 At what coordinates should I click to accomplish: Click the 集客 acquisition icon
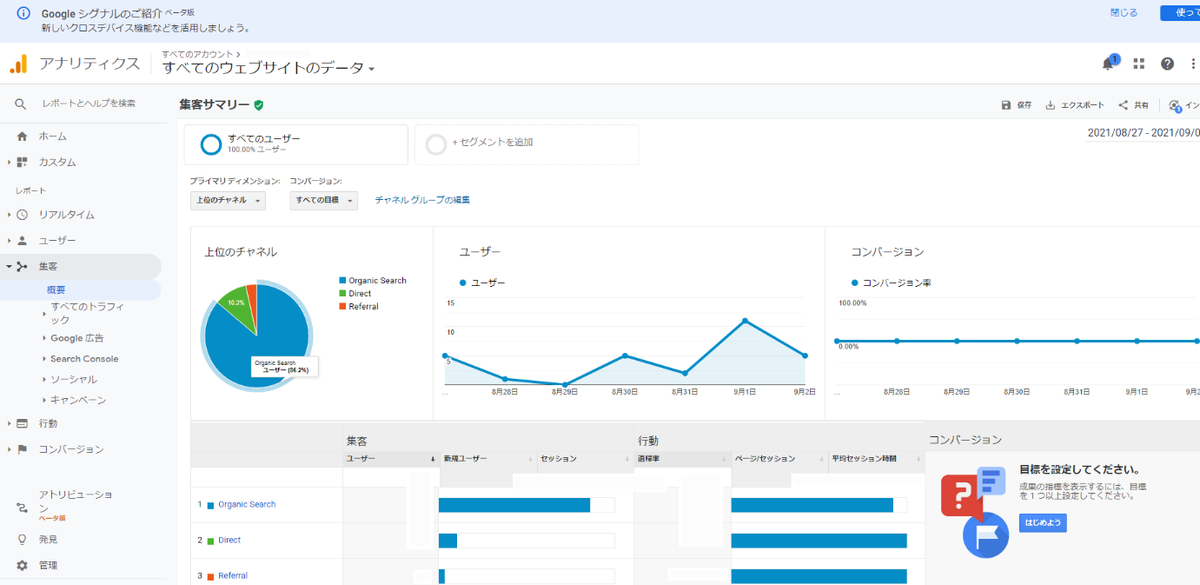(x=22, y=267)
